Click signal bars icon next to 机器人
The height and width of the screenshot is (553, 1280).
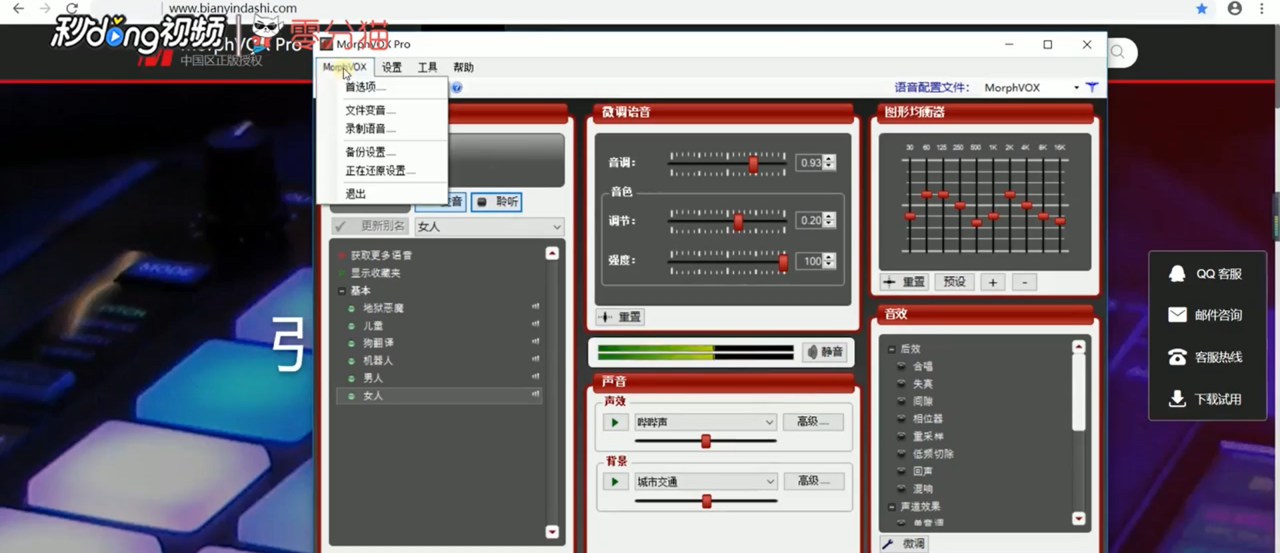click(x=535, y=360)
